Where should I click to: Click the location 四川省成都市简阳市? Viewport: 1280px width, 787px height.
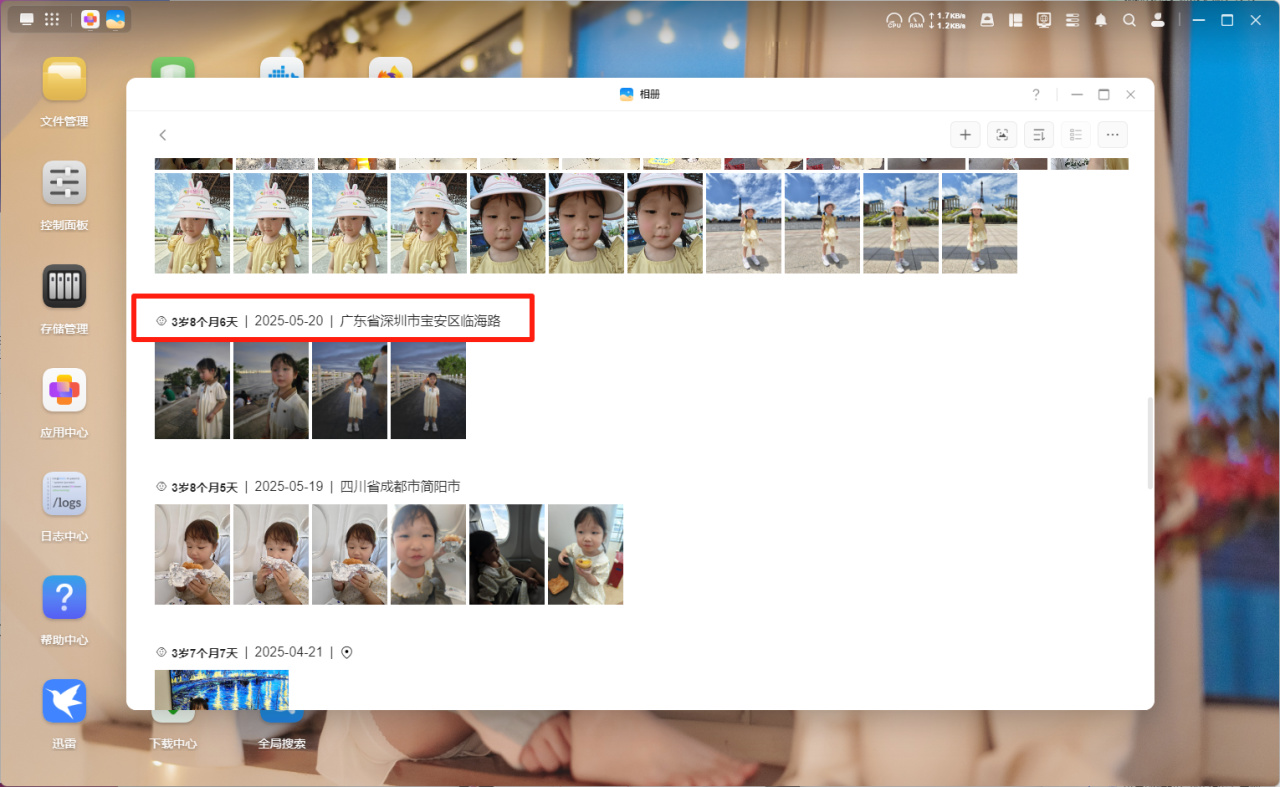[x=400, y=487]
